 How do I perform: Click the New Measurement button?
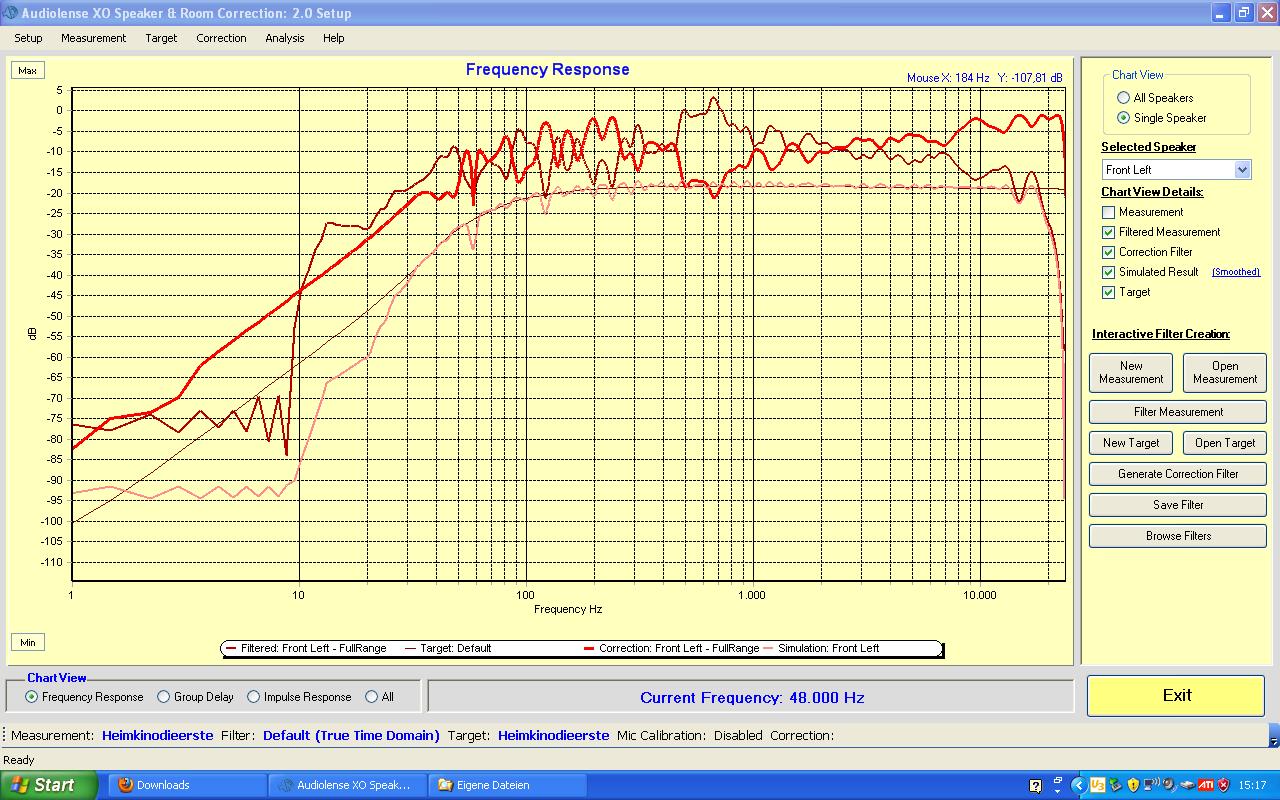coord(1131,372)
